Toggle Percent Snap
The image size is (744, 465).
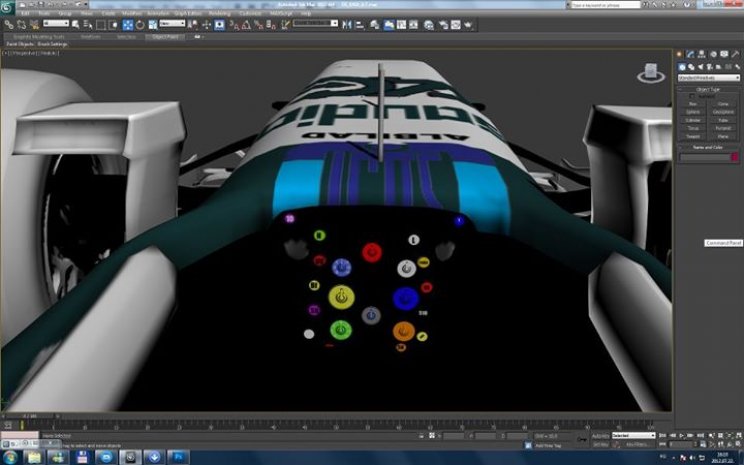259,25
